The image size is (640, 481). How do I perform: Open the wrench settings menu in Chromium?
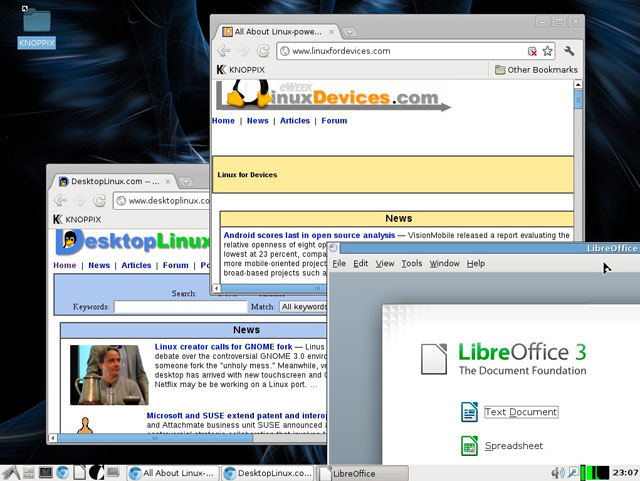pyautogui.click(x=569, y=51)
